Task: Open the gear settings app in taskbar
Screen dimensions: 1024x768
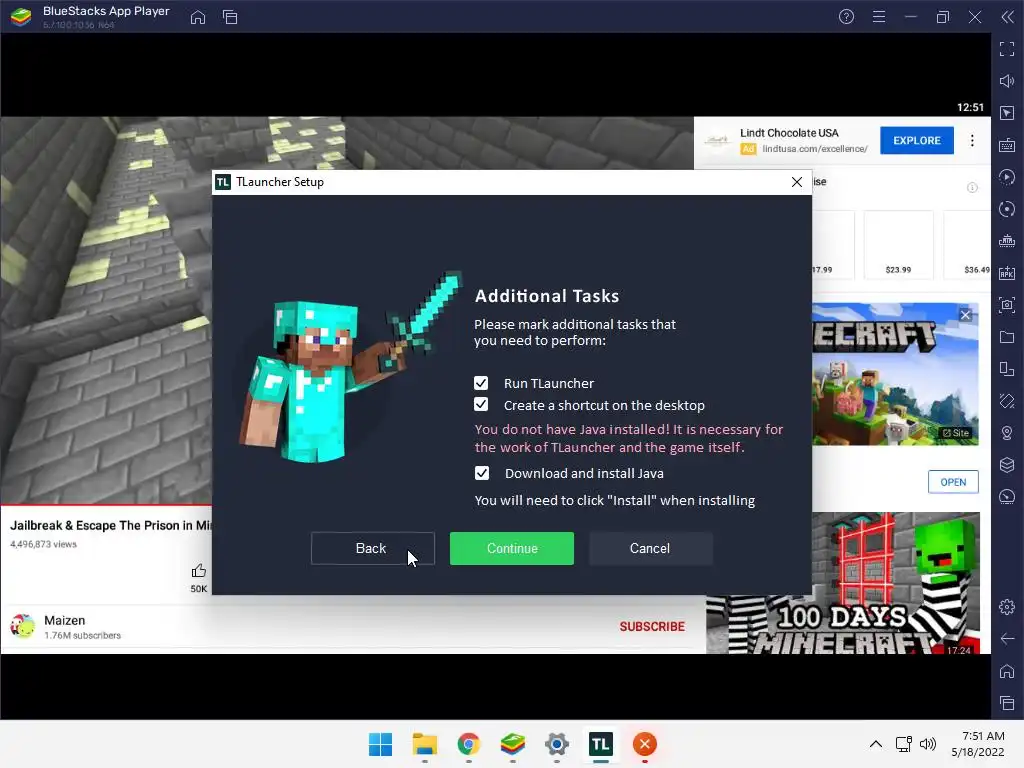Action: pos(556,744)
